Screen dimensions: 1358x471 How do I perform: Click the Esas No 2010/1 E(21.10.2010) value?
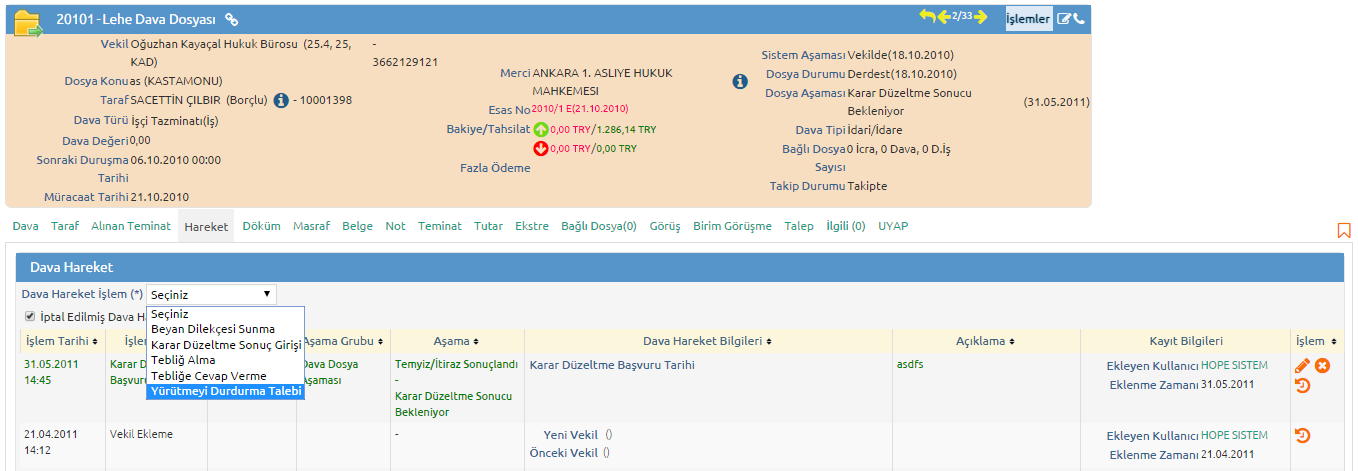click(580, 108)
